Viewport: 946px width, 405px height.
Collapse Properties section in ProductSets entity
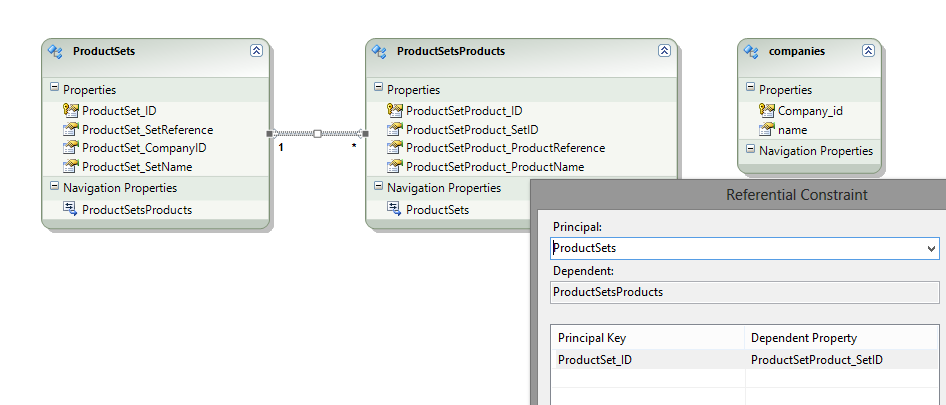point(54,89)
